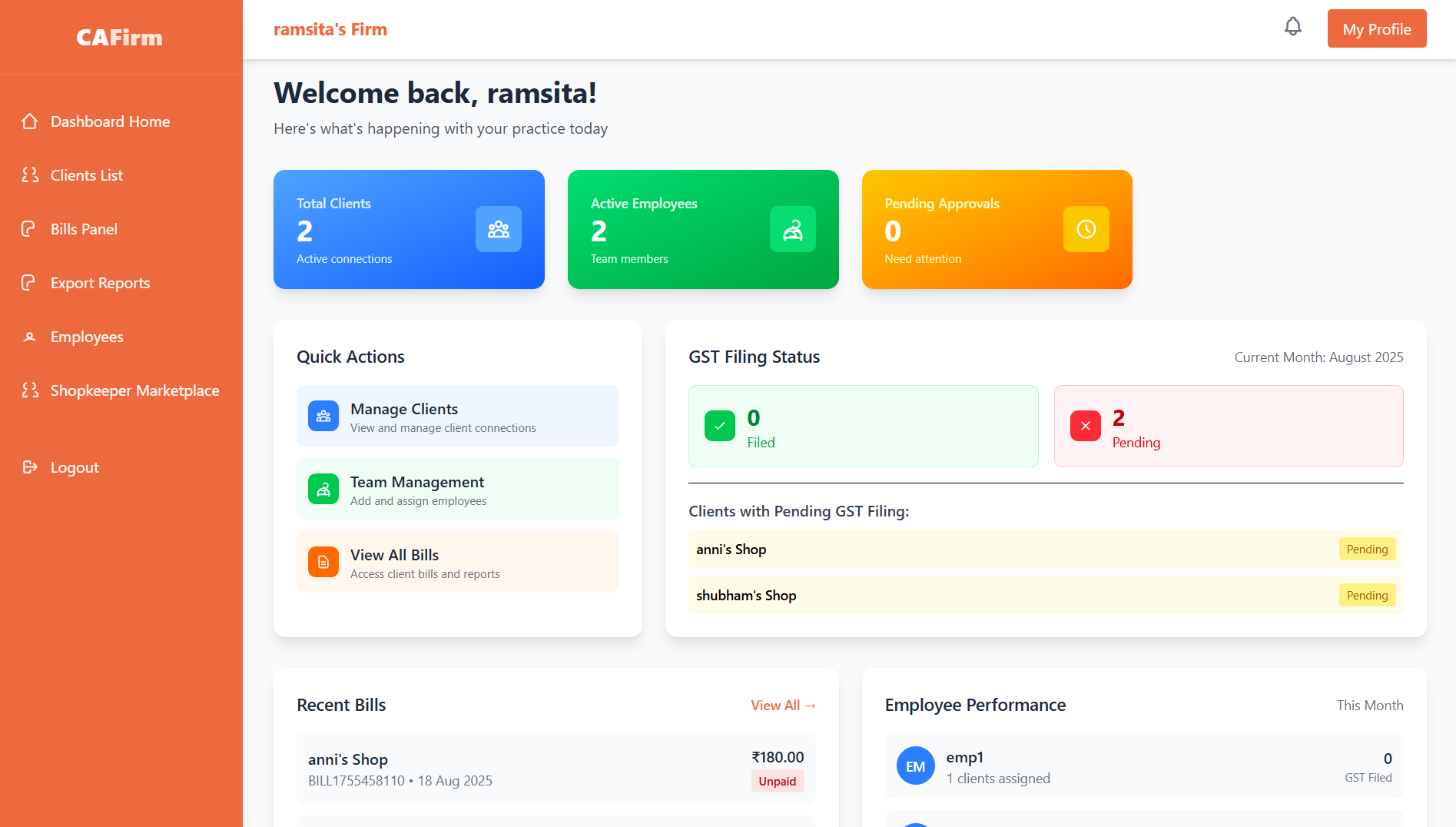Open Manage Clients quick action
This screenshot has height=827, width=1456.
point(457,416)
